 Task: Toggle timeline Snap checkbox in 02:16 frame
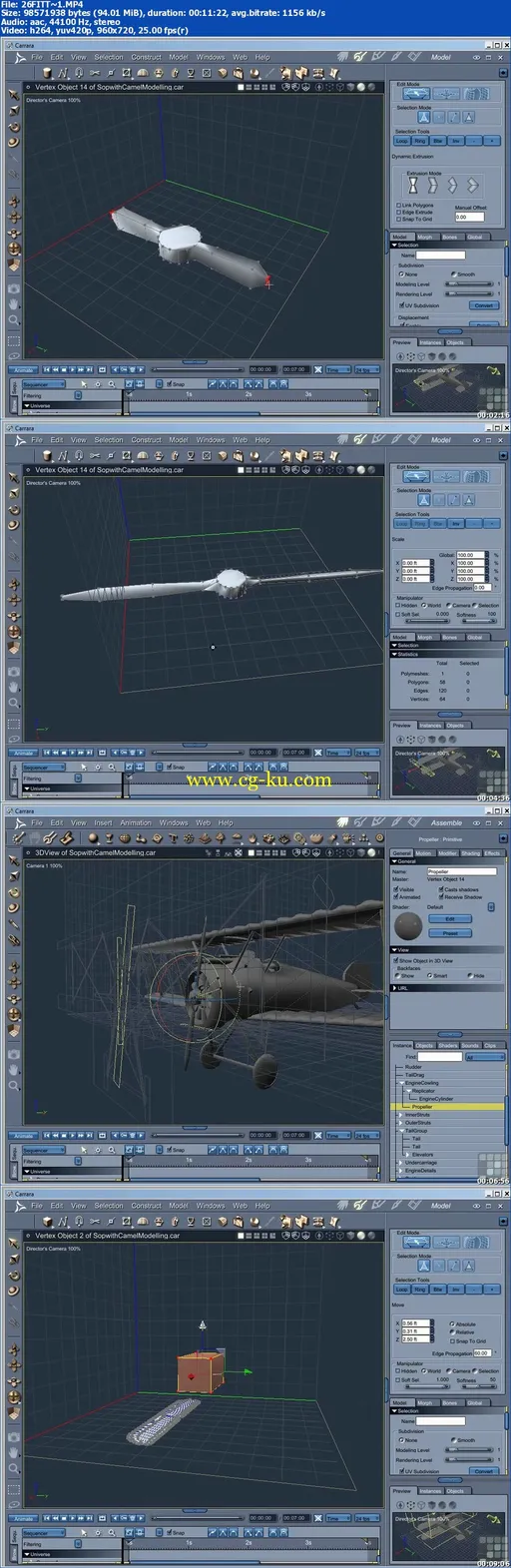[x=170, y=384]
